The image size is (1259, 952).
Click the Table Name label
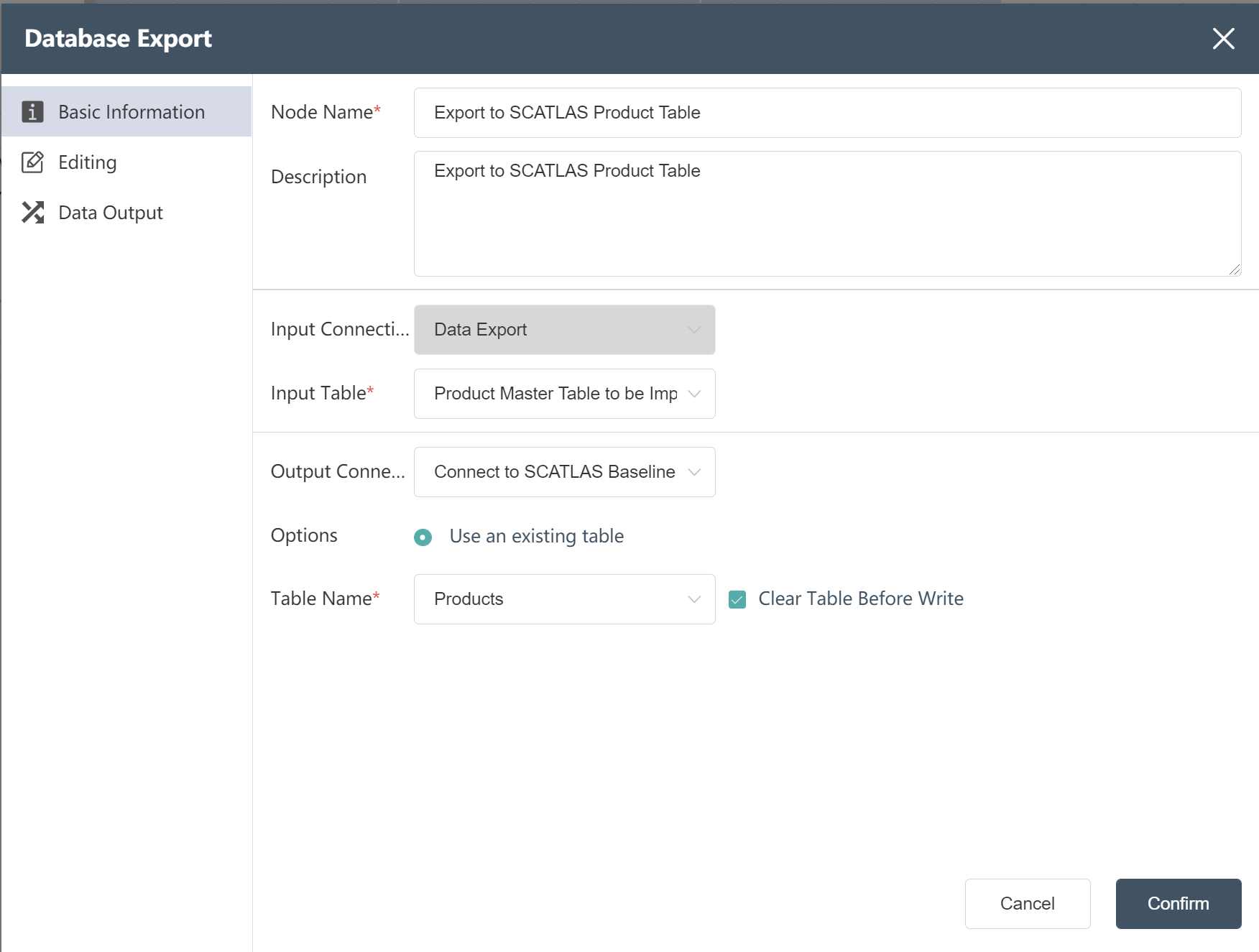(x=325, y=599)
